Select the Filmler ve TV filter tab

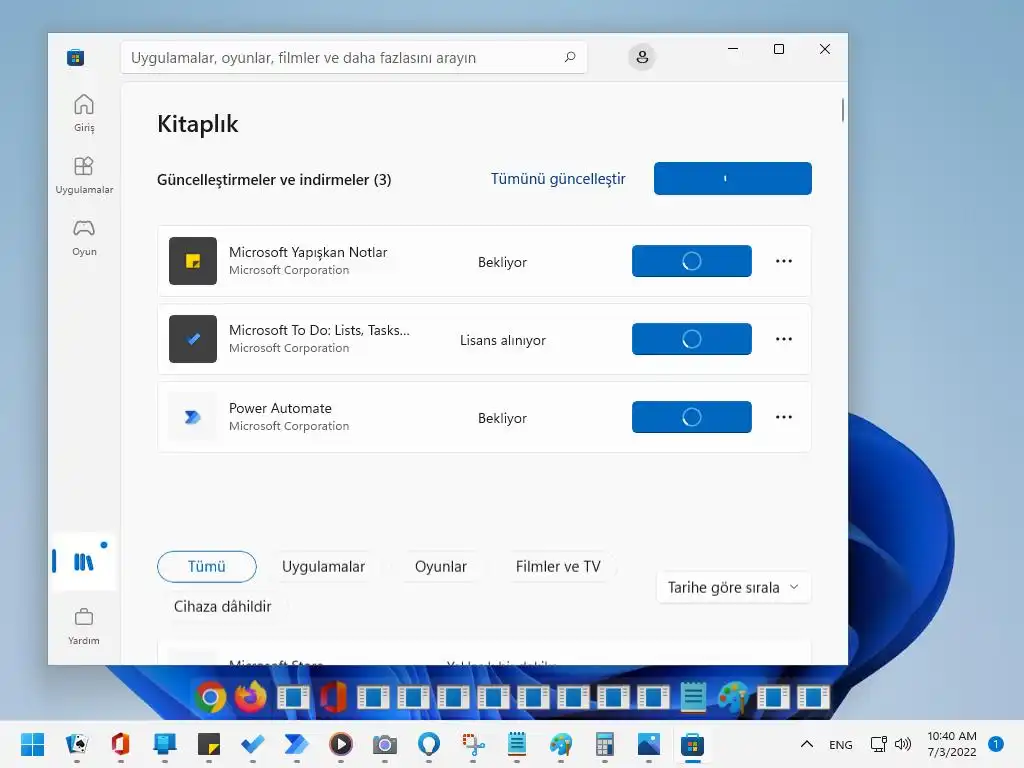tap(558, 566)
